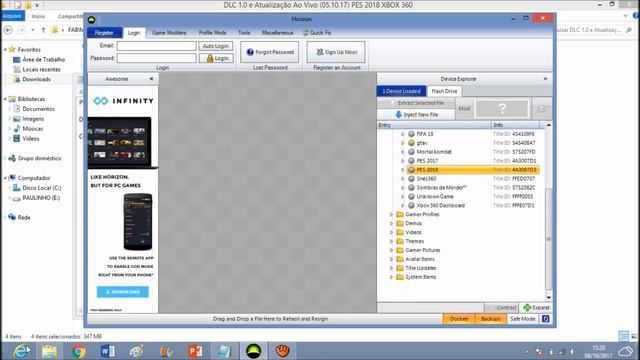
Task: Select the Flash Drive tab
Action: [444, 91]
